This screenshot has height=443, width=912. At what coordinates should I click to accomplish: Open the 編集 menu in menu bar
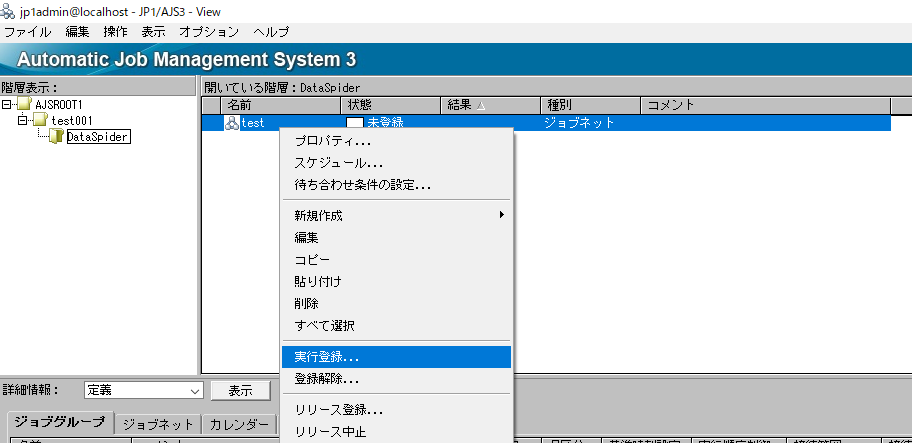[77, 32]
